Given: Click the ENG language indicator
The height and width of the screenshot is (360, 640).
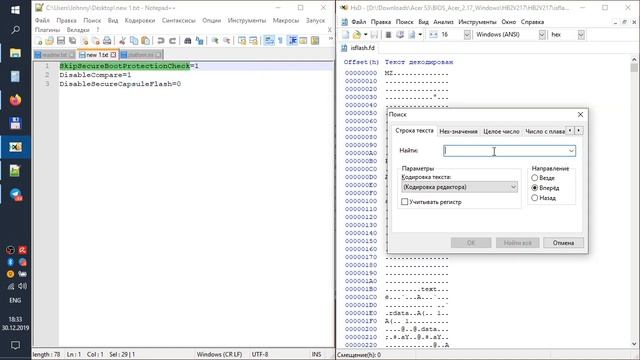Looking at the screenshot, I should point(15,300).
